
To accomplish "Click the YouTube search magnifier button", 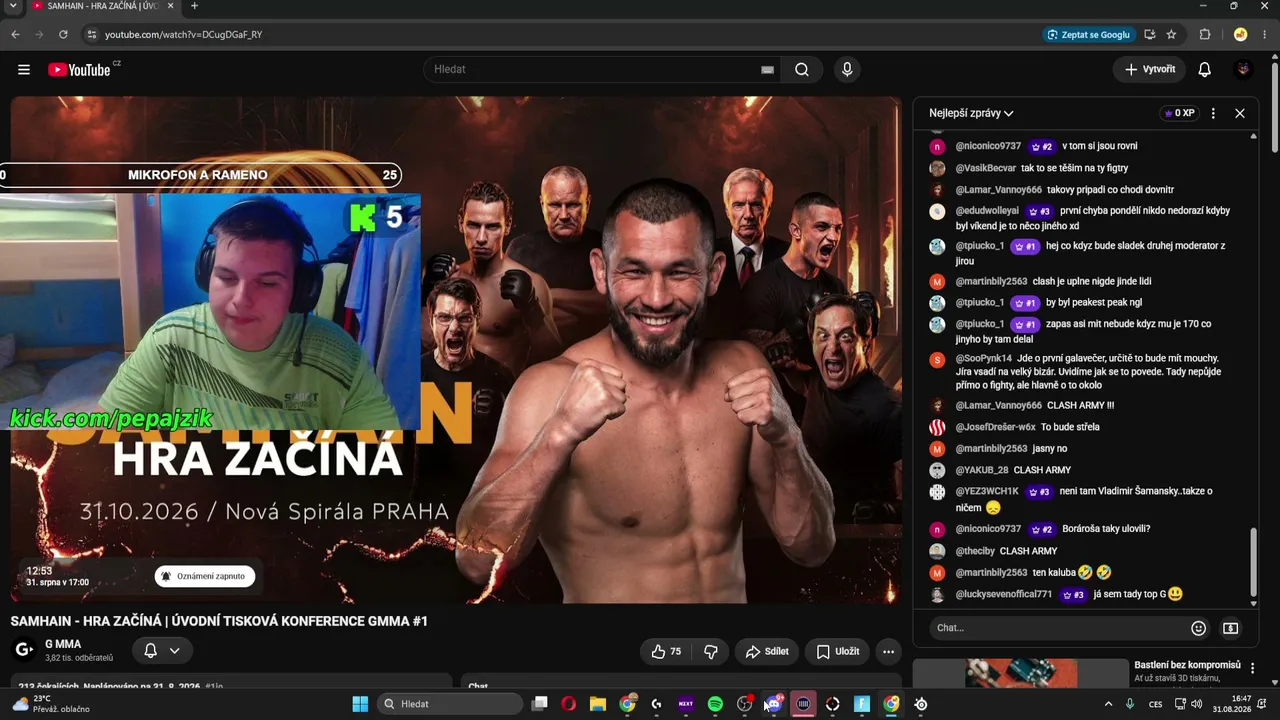I will 802,70.
